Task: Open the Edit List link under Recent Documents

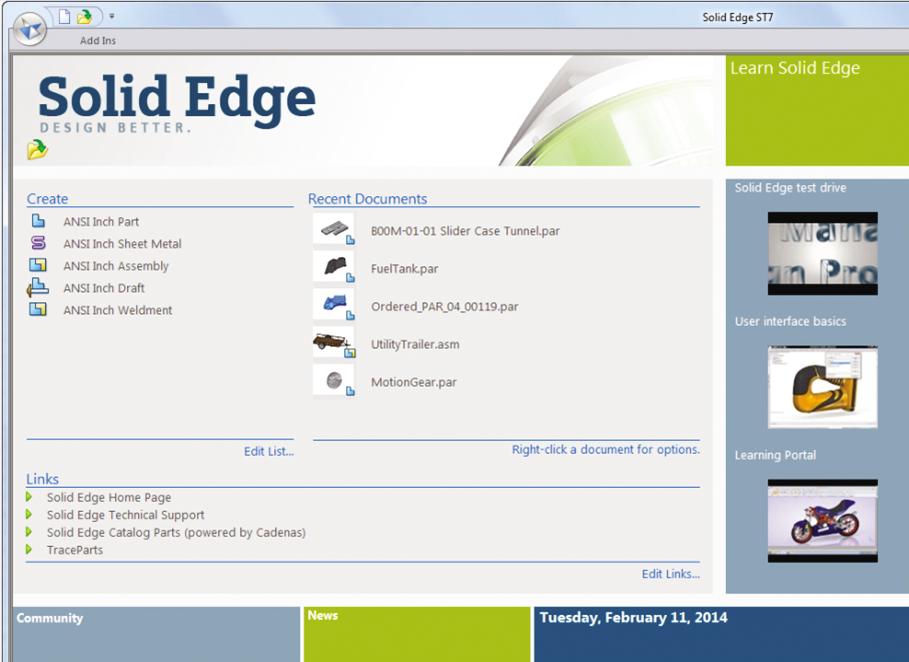Action: click(x=268, y=452)
